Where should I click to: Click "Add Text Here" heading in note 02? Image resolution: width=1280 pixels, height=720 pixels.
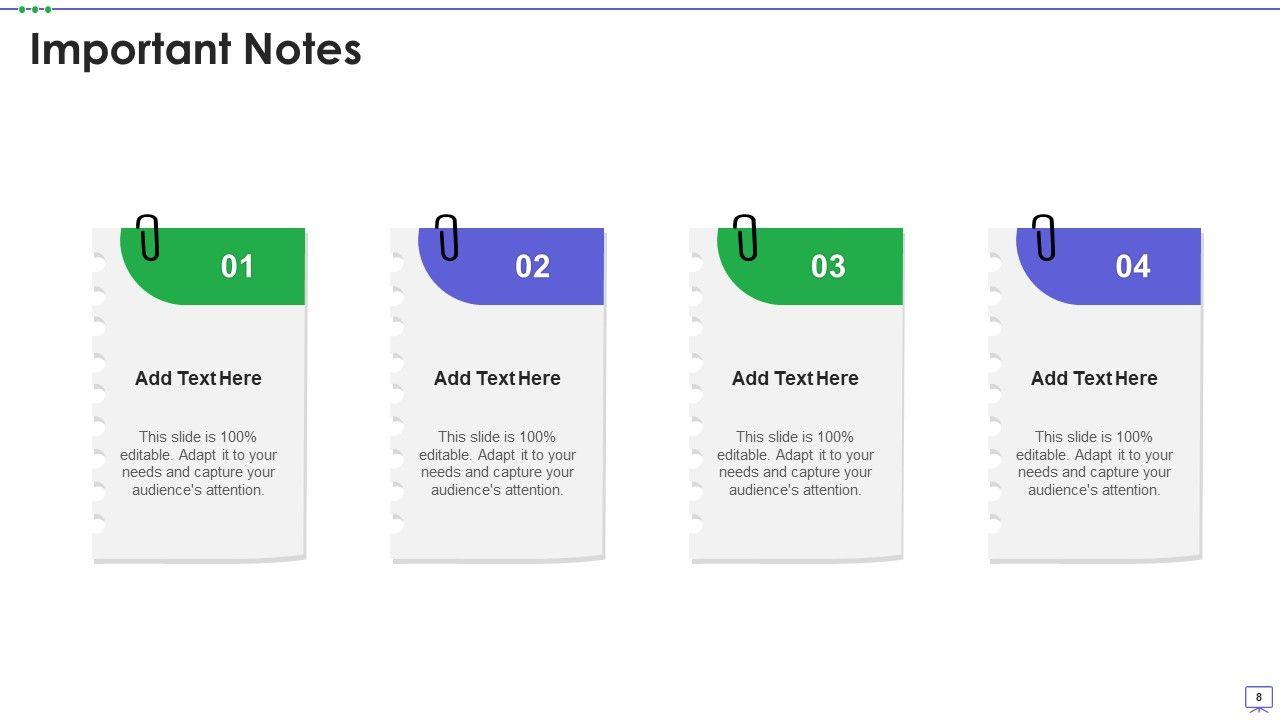pos(497,378)
